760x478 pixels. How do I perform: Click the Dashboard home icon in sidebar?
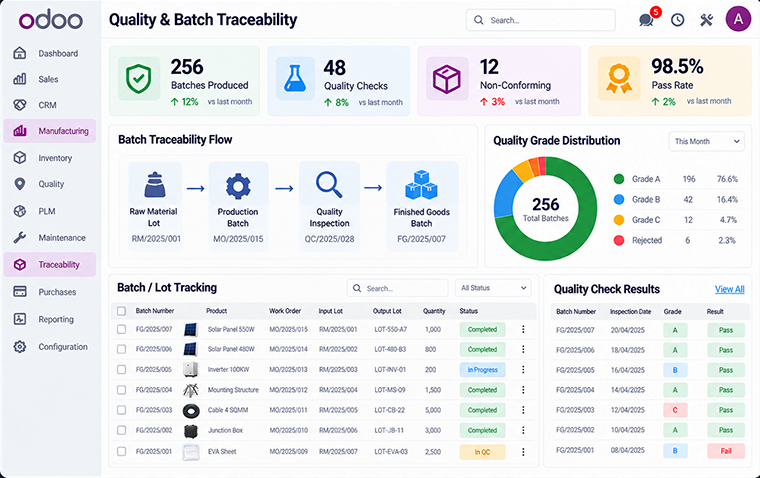19,53
